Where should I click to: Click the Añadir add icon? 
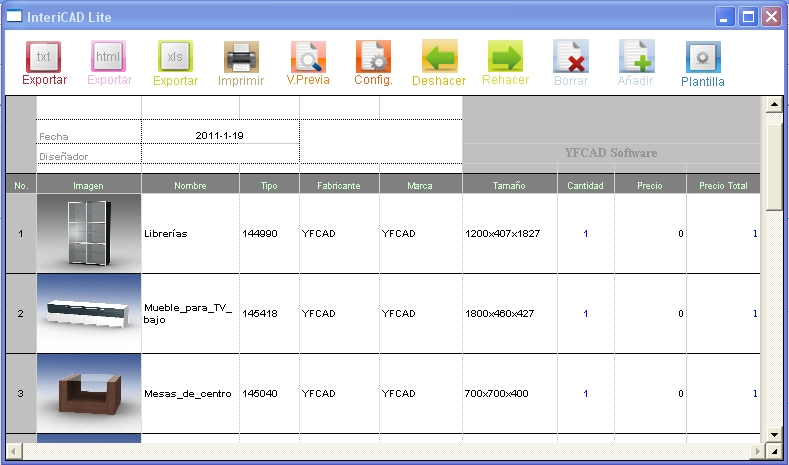[636, 63]
